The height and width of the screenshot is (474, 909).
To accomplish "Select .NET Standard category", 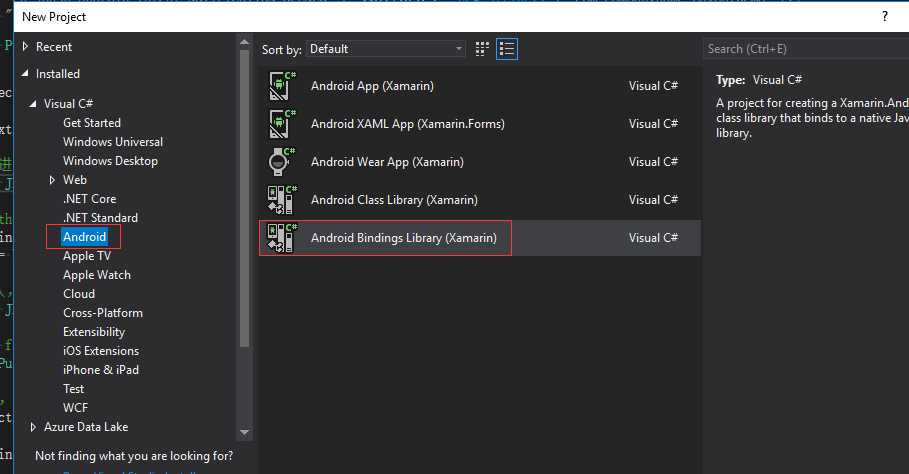I will (x=100, y=218).
